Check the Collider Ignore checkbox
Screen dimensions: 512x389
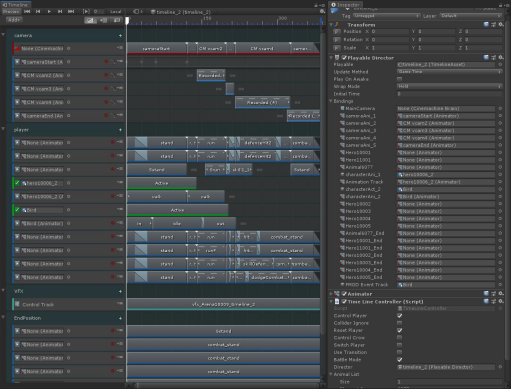(399, 323)
